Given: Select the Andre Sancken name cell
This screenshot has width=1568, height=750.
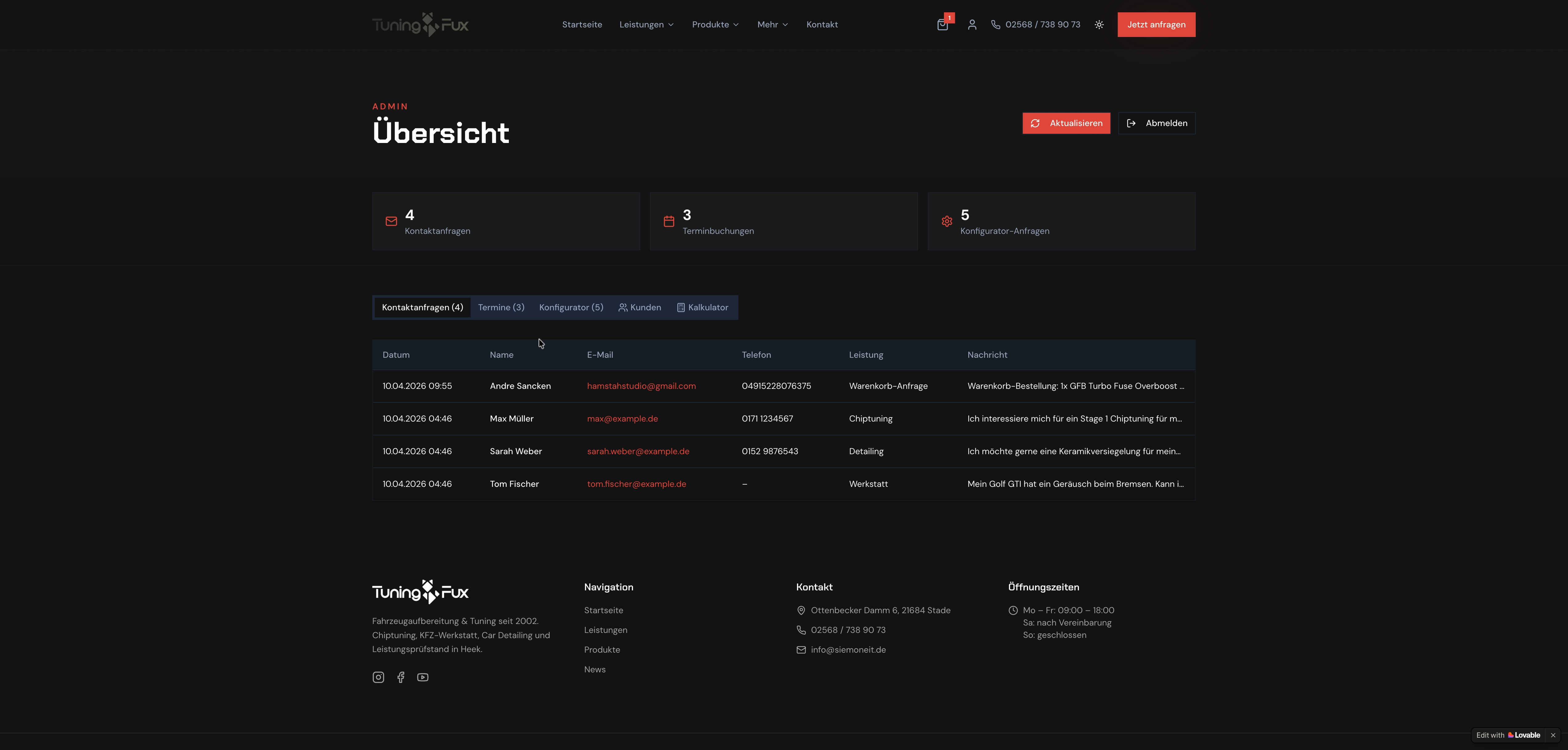Looking at the screenshot, I should (x=520, y=387).
